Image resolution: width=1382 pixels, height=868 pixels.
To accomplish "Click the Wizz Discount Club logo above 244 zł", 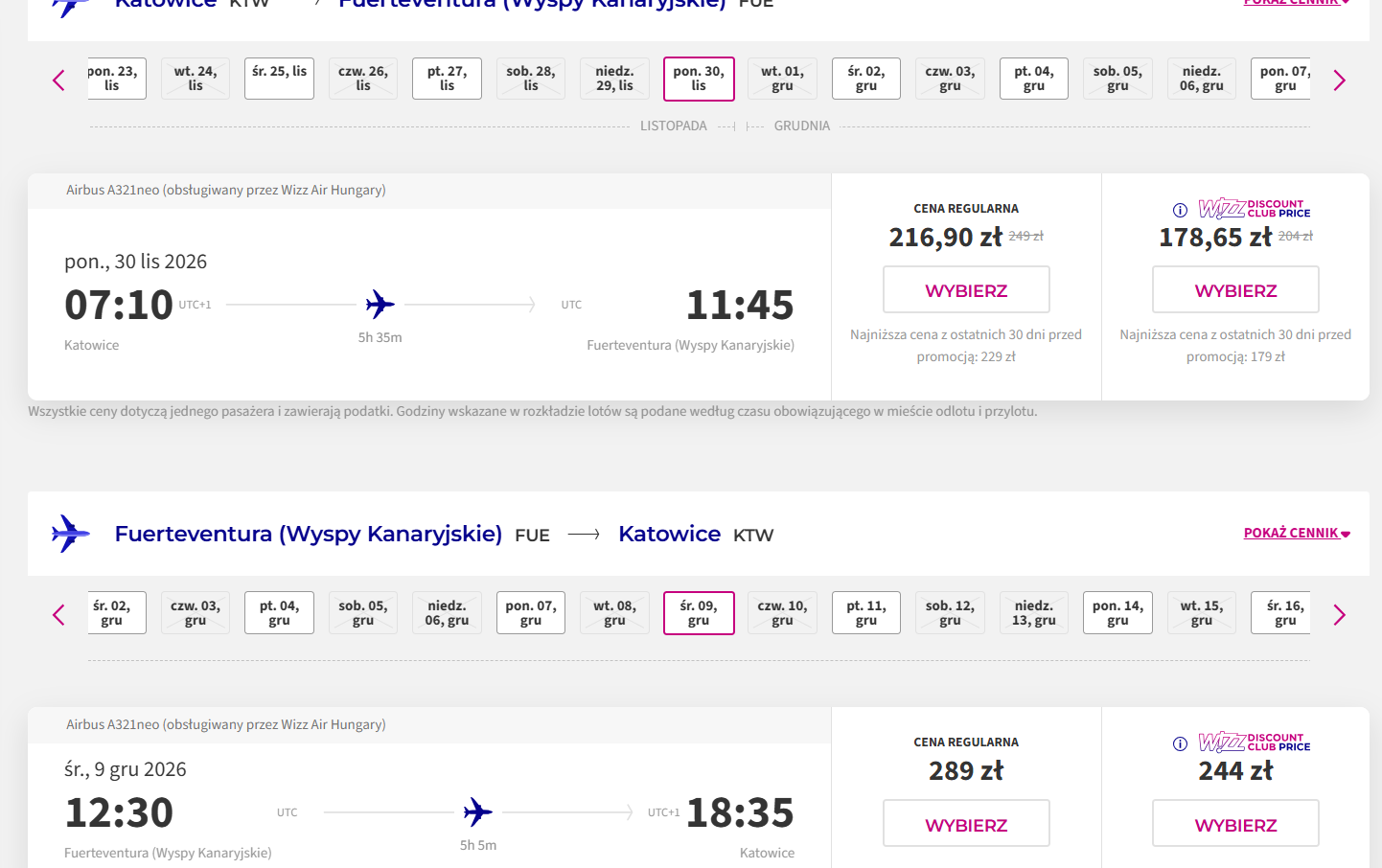I will click(x=1255, y=742).
